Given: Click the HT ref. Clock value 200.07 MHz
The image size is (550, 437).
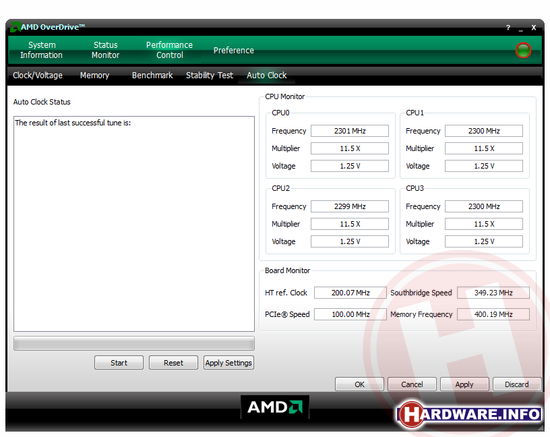Looking at the screenshot, I should (x=350, y=293).
